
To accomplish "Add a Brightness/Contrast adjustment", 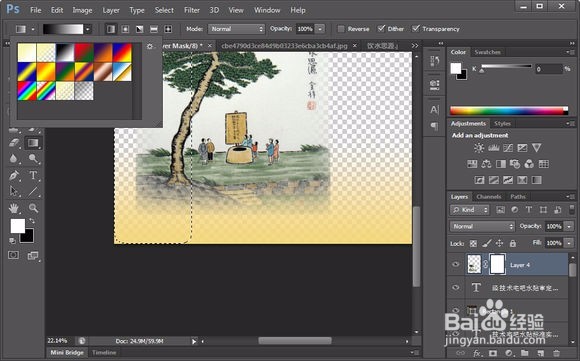I will (479, 148).
